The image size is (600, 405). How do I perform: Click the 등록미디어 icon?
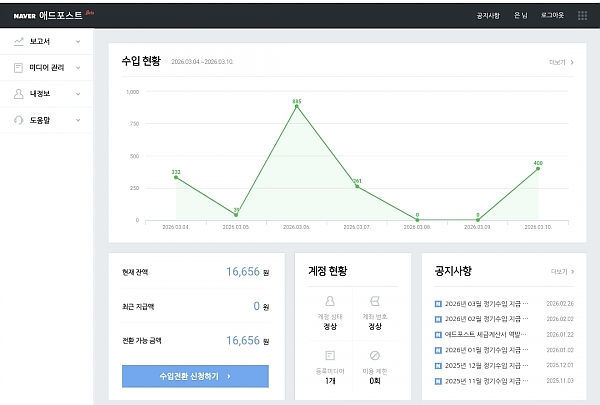pyautogui.click(x=330, y=355)
